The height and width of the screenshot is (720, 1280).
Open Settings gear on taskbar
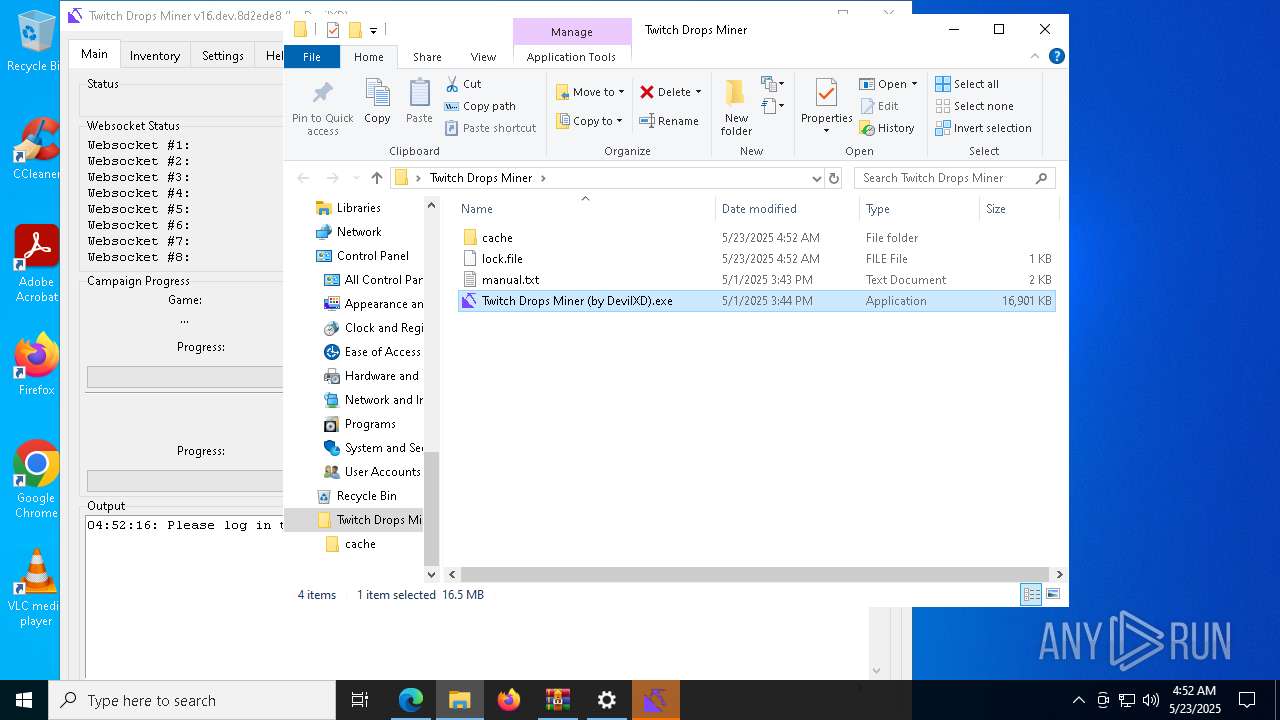coord(607,700)
